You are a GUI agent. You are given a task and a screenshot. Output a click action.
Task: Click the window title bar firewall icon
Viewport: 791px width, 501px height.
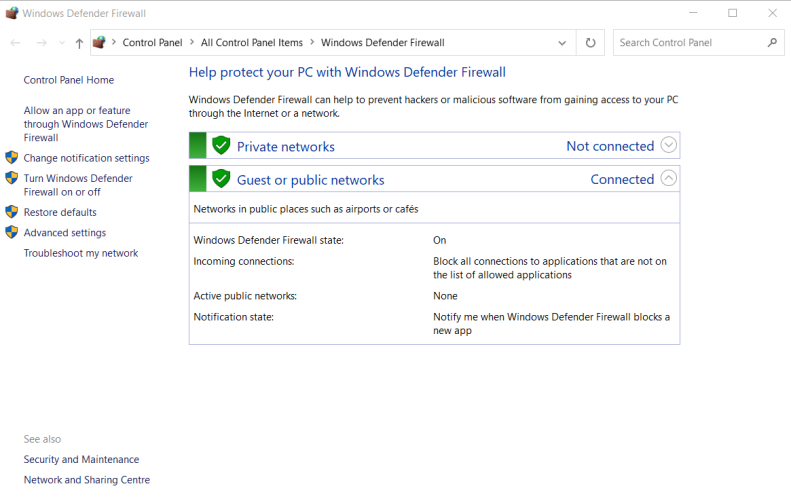click(12, 13)
